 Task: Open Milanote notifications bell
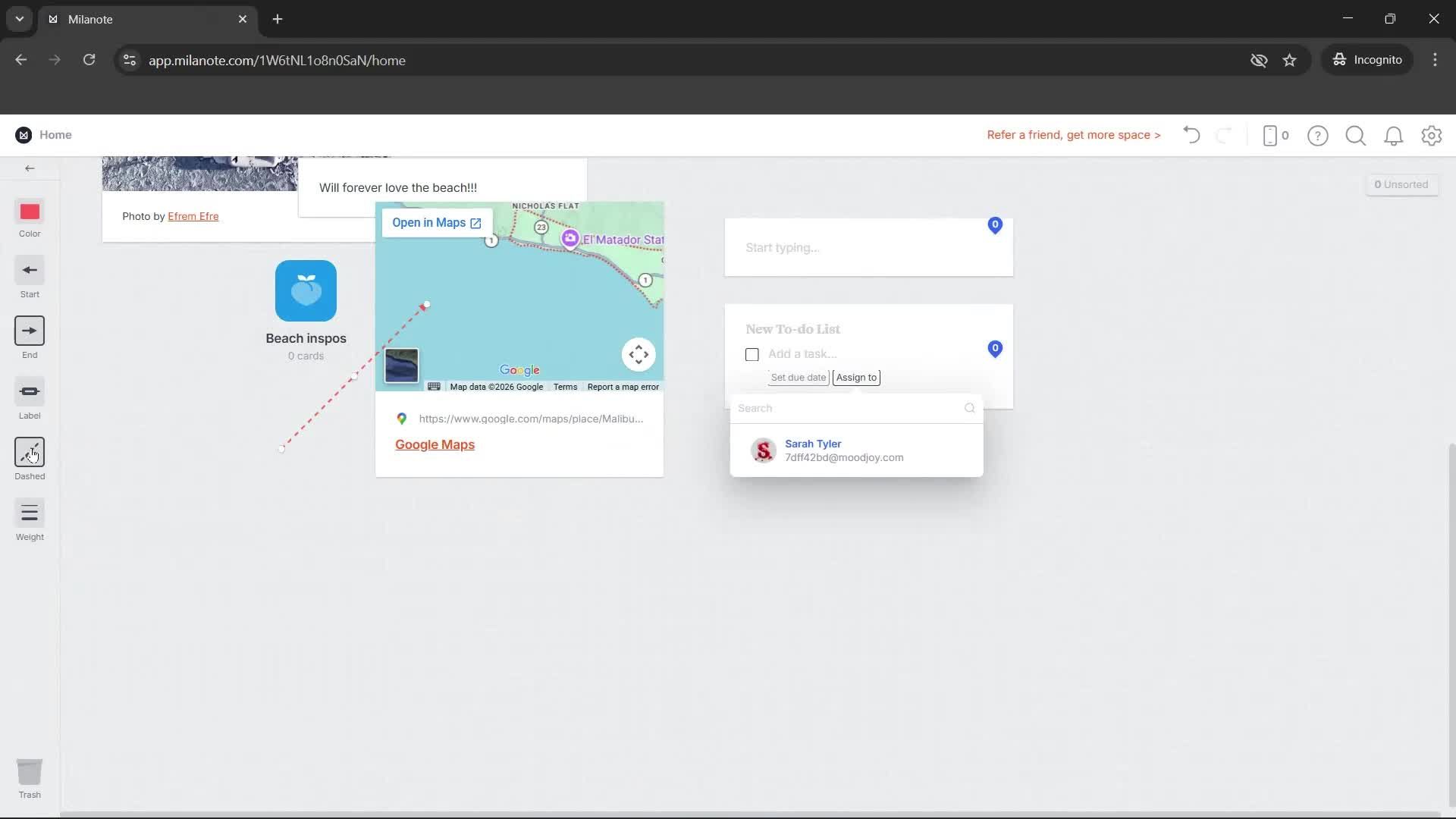click(1393, 135)
